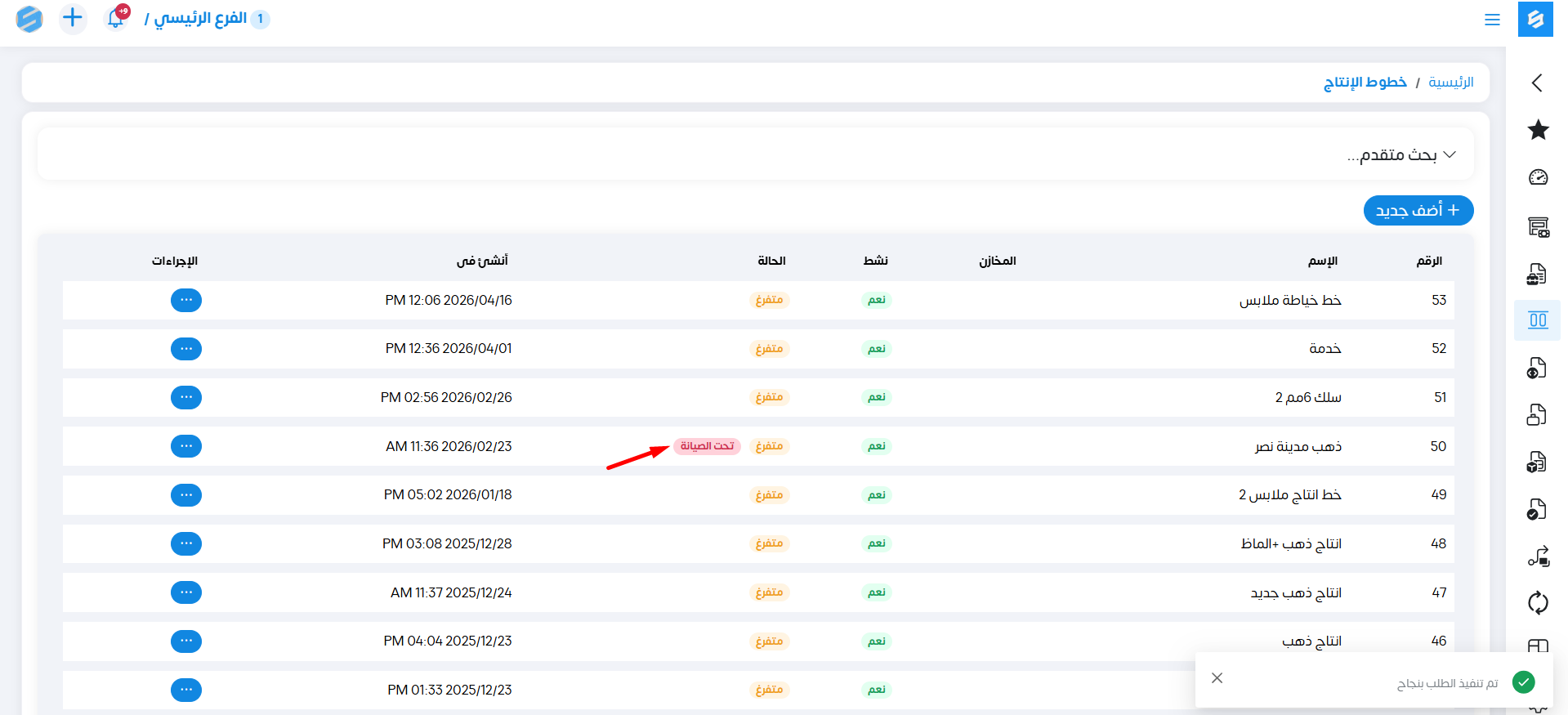The image size is (1568, 715).
Task: Click the red 'تحت الصيانة' status badge
Action: coord(707,446)
